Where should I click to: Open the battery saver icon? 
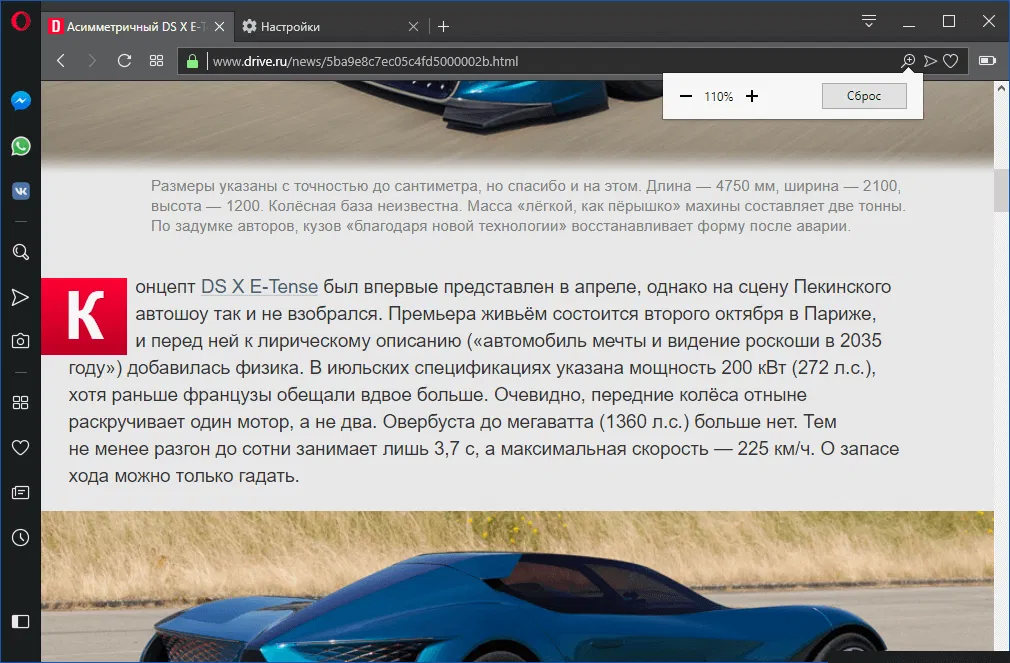(x=987, y=61)
